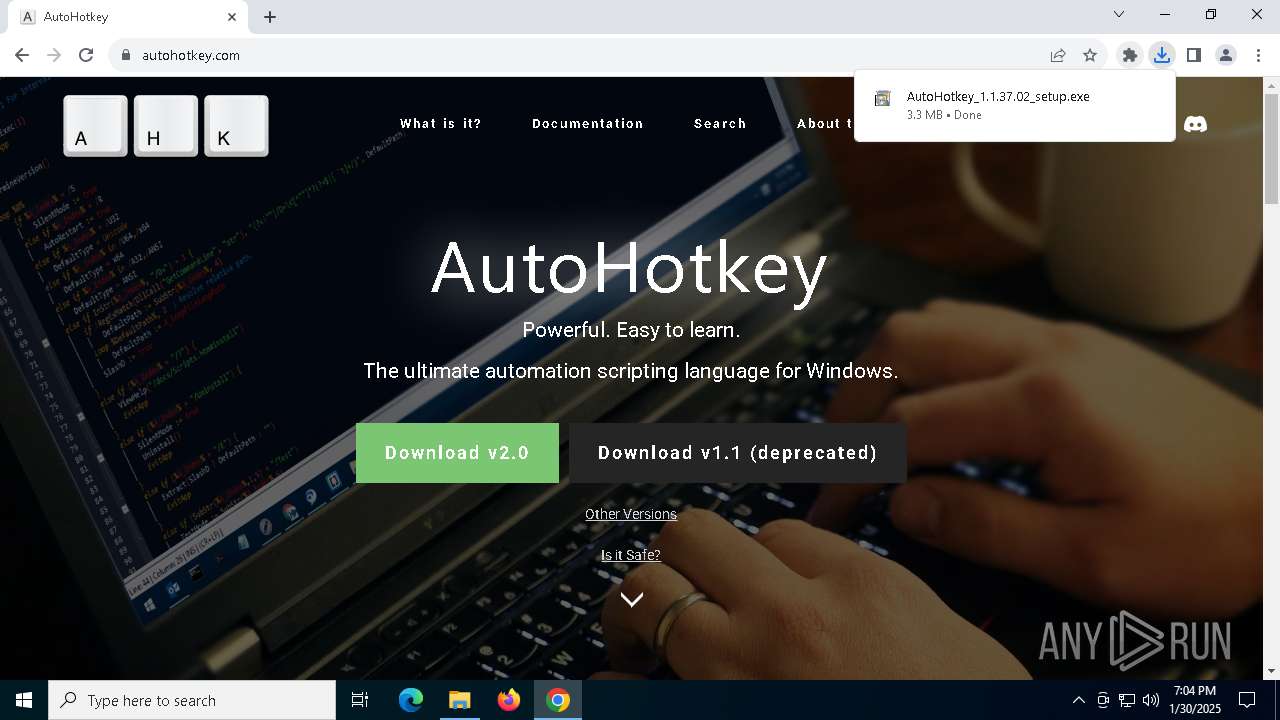Screen dimensions: 1280x720
Task: Click the scrollbar up arrow
Action: click(1271, 86)
